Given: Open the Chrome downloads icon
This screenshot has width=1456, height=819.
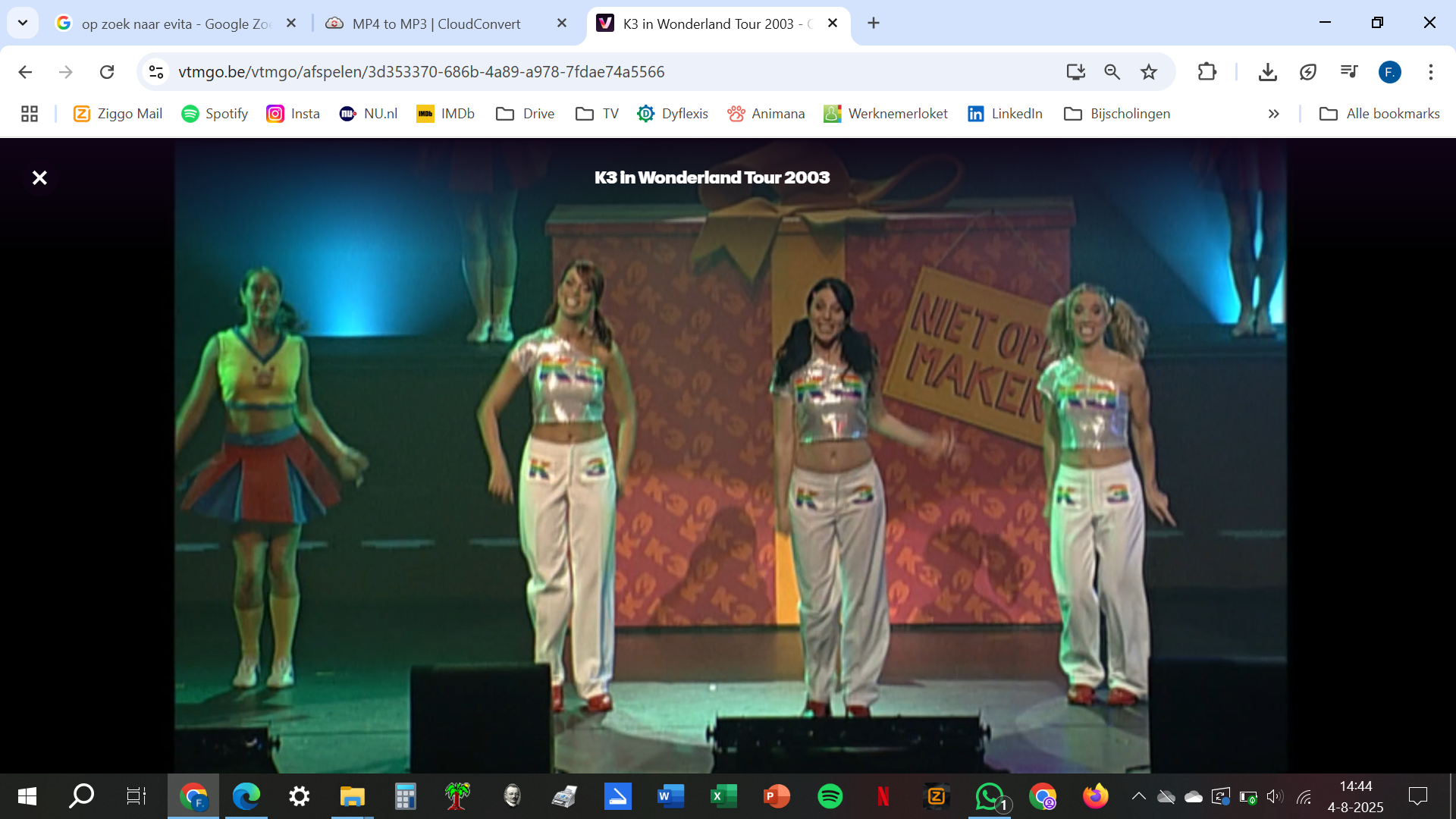Looking at the screenshot, I should (x=1267, y=72).
